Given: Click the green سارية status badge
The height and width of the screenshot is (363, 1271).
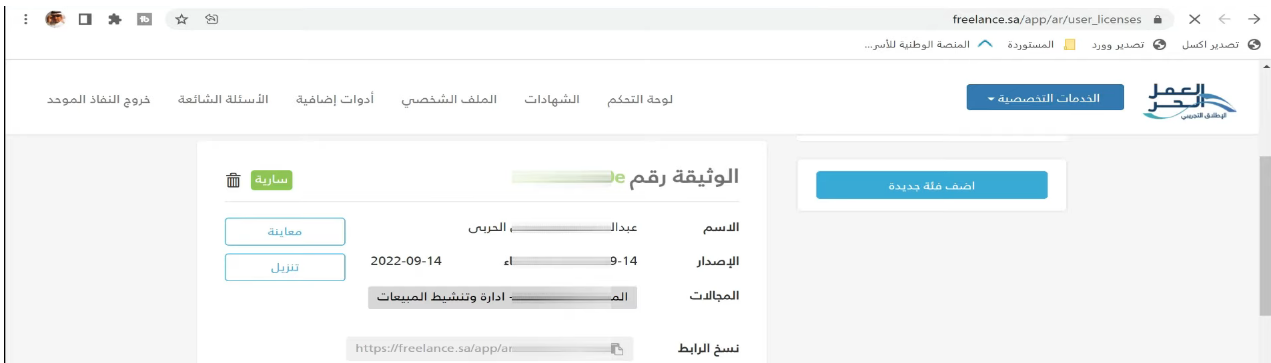Looking at the screenshot, I should [x=271, y=180].
